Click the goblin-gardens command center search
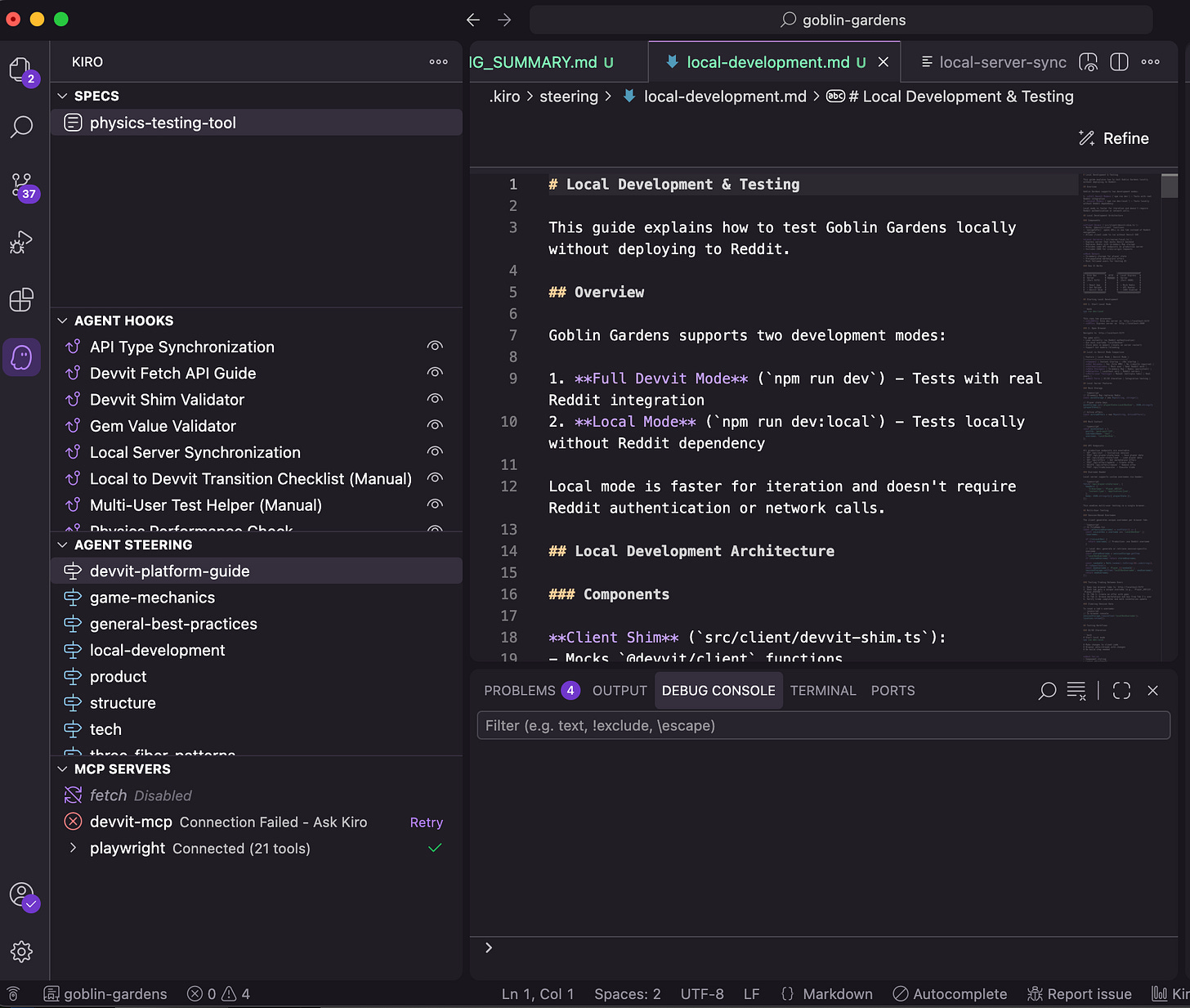The height and width of the screenshot is (1008, 1190). (841, 20)
